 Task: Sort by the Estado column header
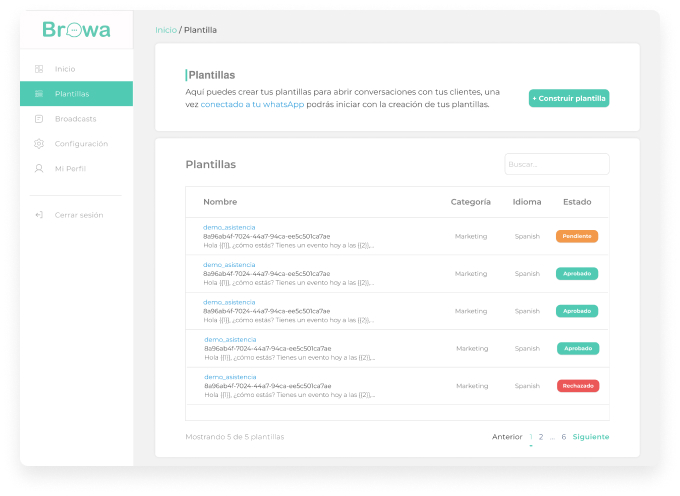pos(577,202)
